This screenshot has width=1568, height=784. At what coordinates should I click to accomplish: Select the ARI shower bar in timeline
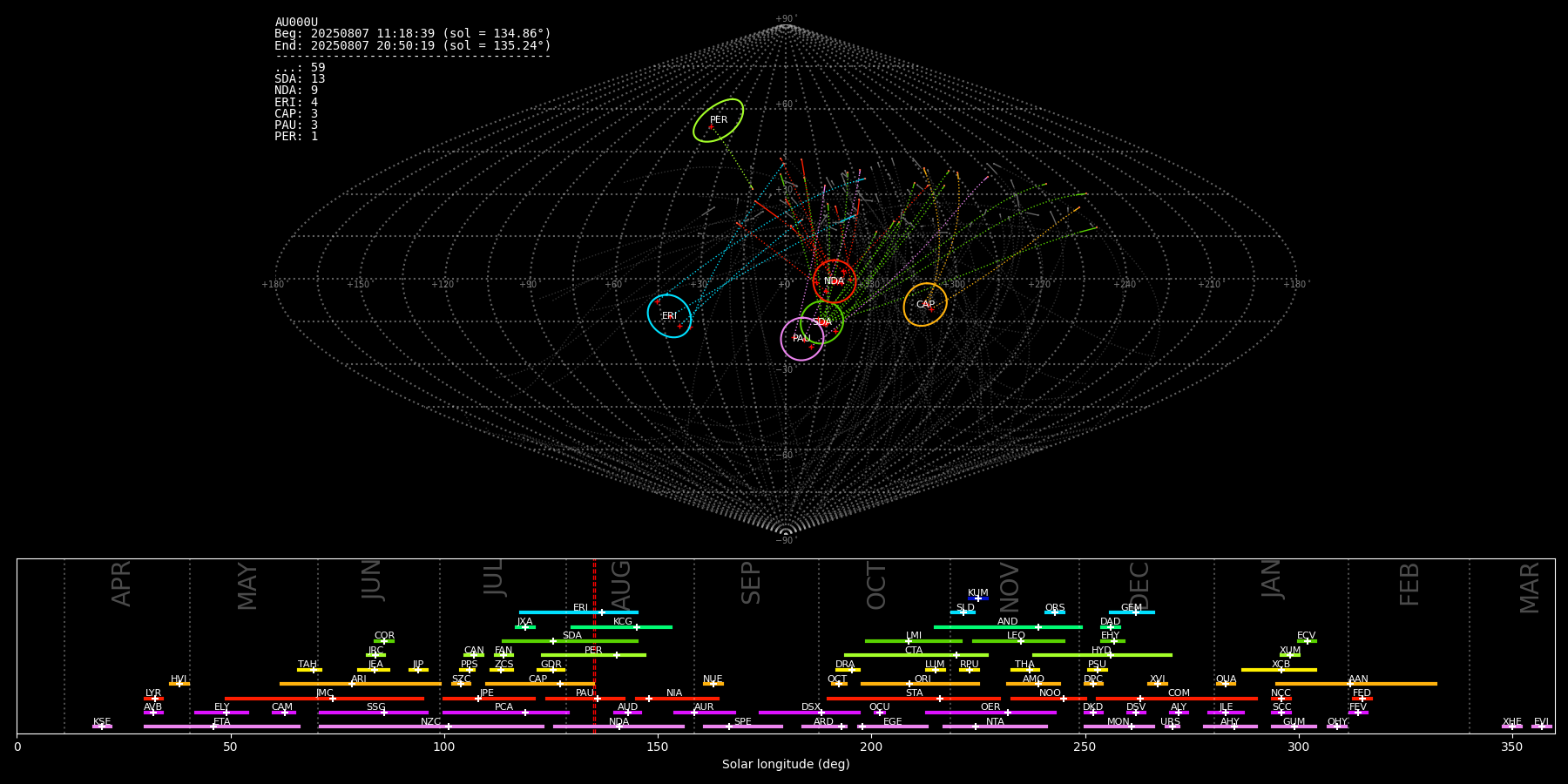click(361, 684)
